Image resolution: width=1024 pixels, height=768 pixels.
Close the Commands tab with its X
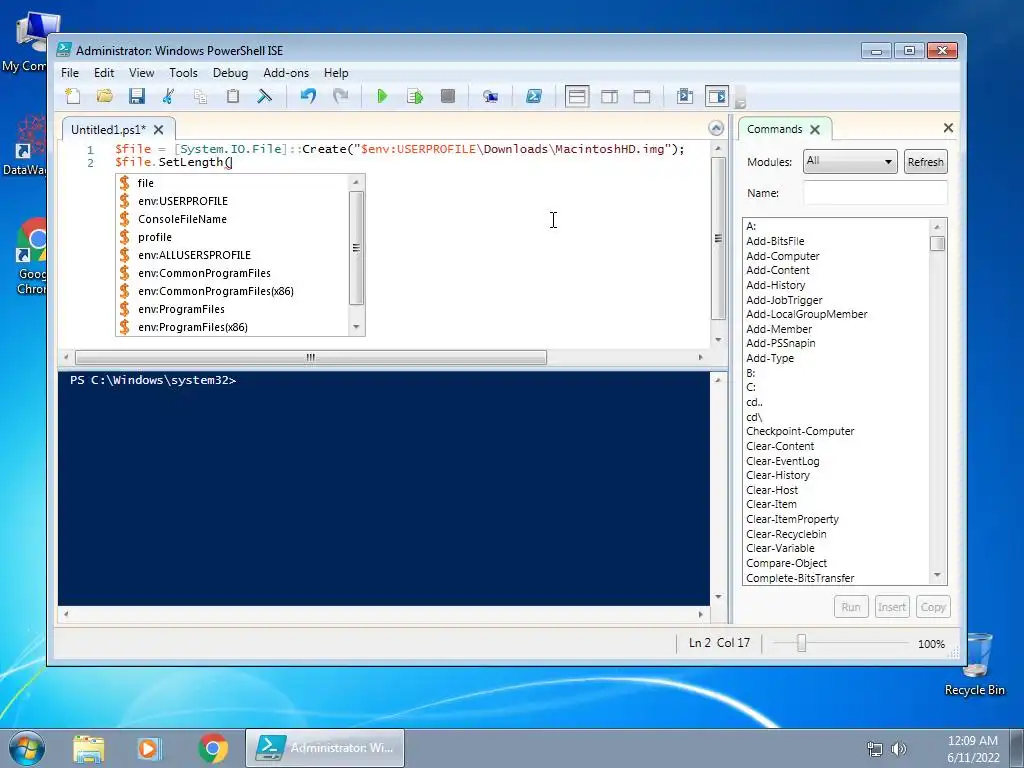pyautogui.click(x=815, y=129)
